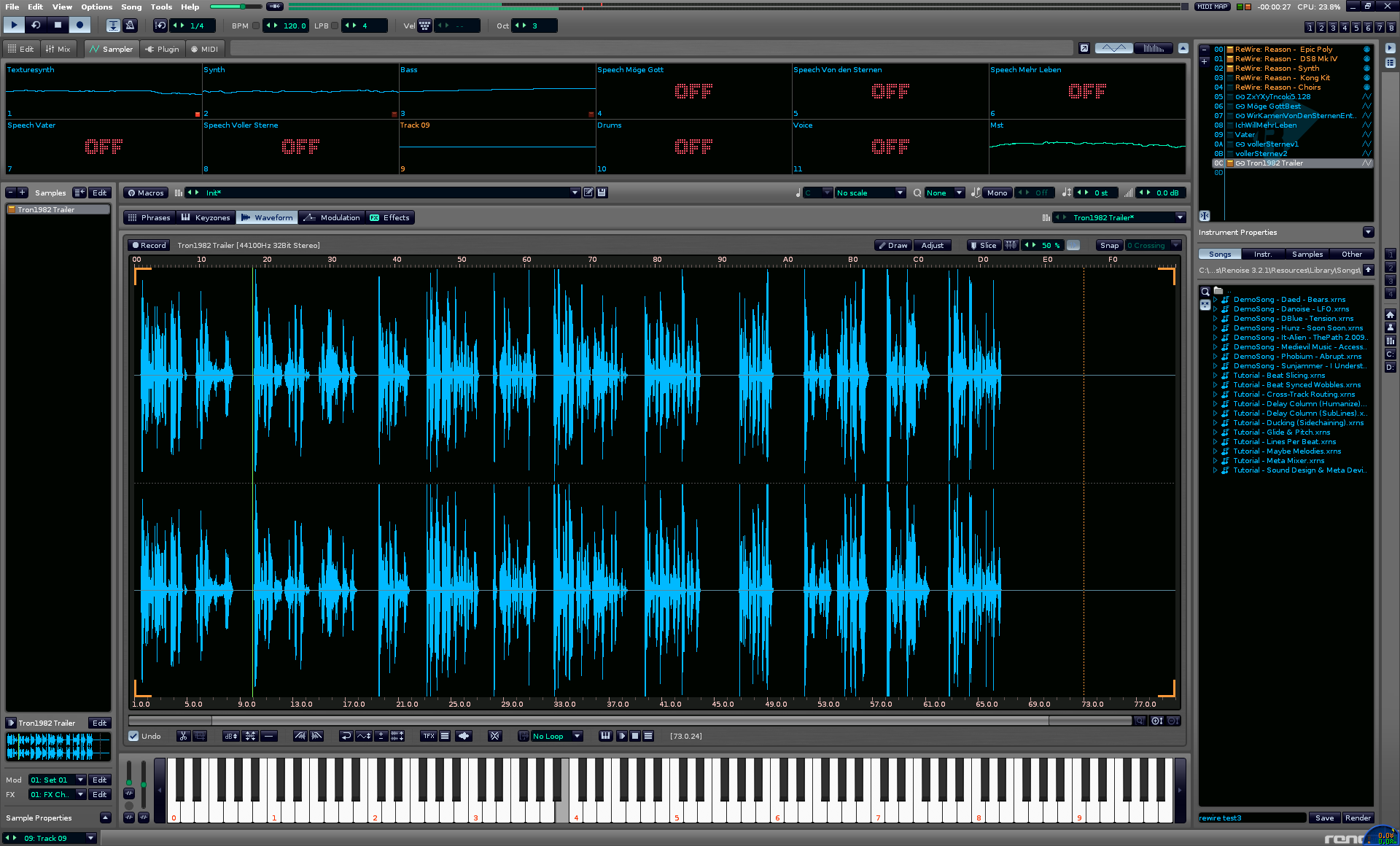
Task: Click the maximize/normalize volume icon
Action: point(250,736)
